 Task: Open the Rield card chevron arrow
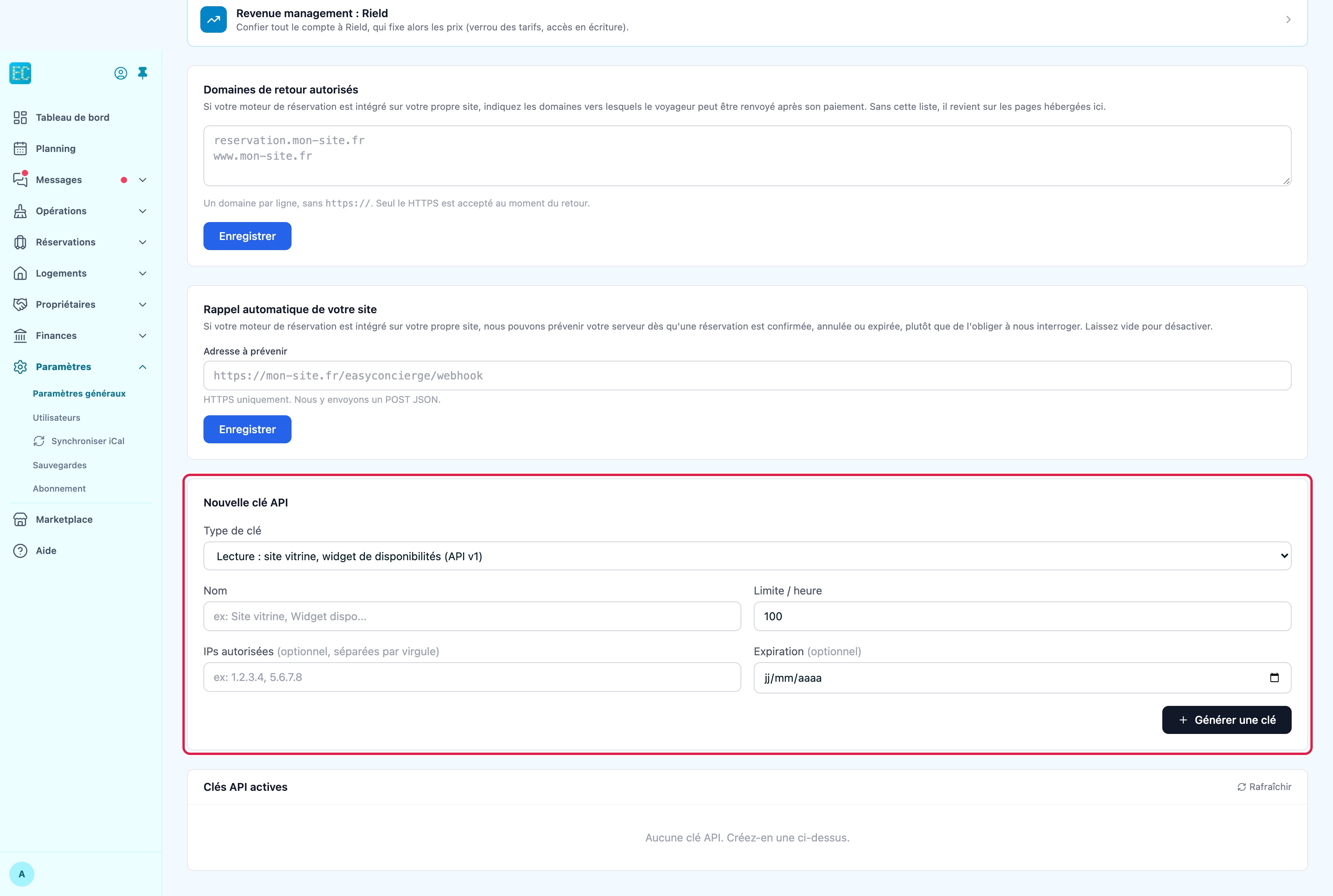[x=1288, y=19]
